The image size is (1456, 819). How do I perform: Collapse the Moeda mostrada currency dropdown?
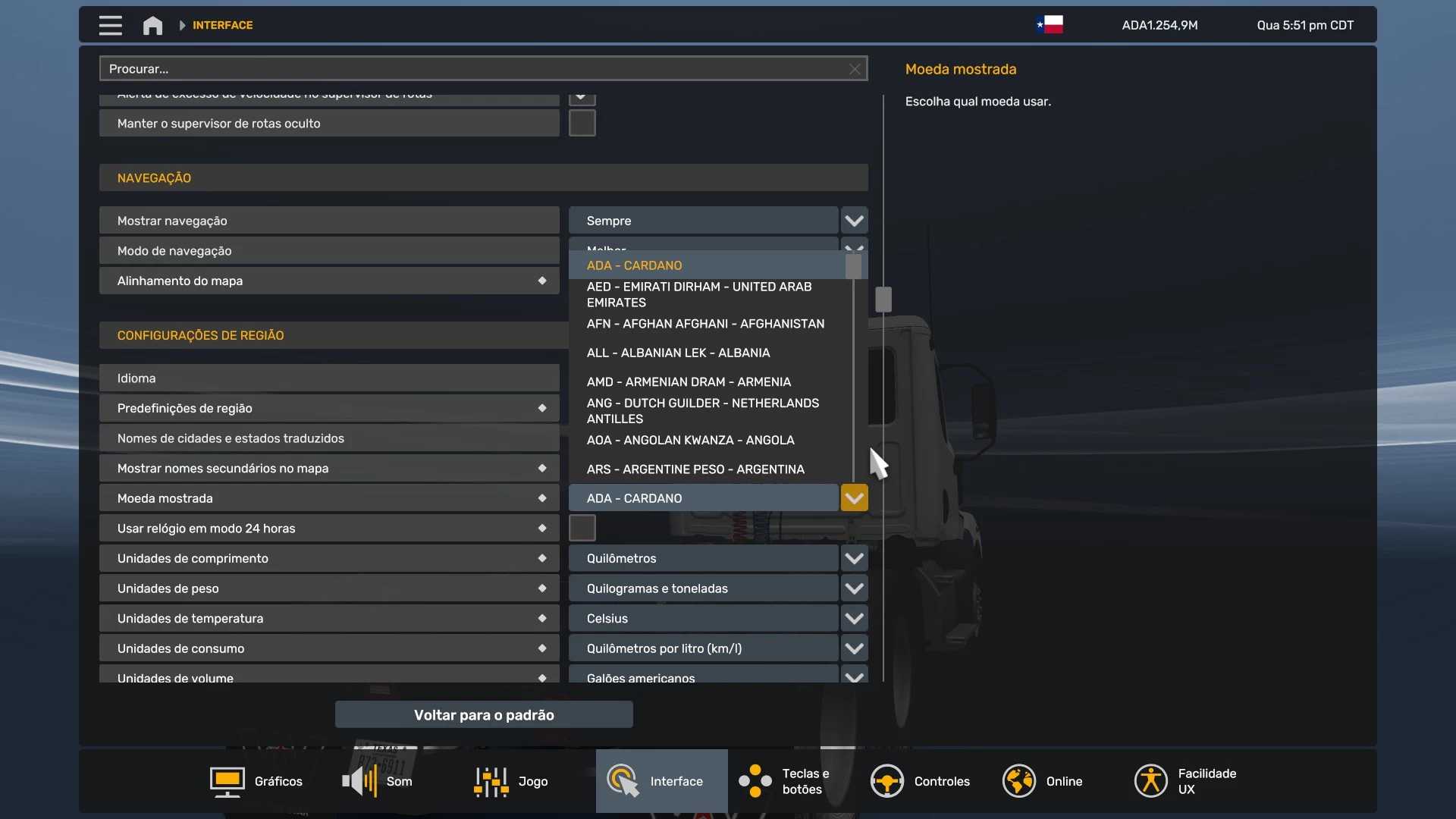pyautogui.click(x=854, y=498)
